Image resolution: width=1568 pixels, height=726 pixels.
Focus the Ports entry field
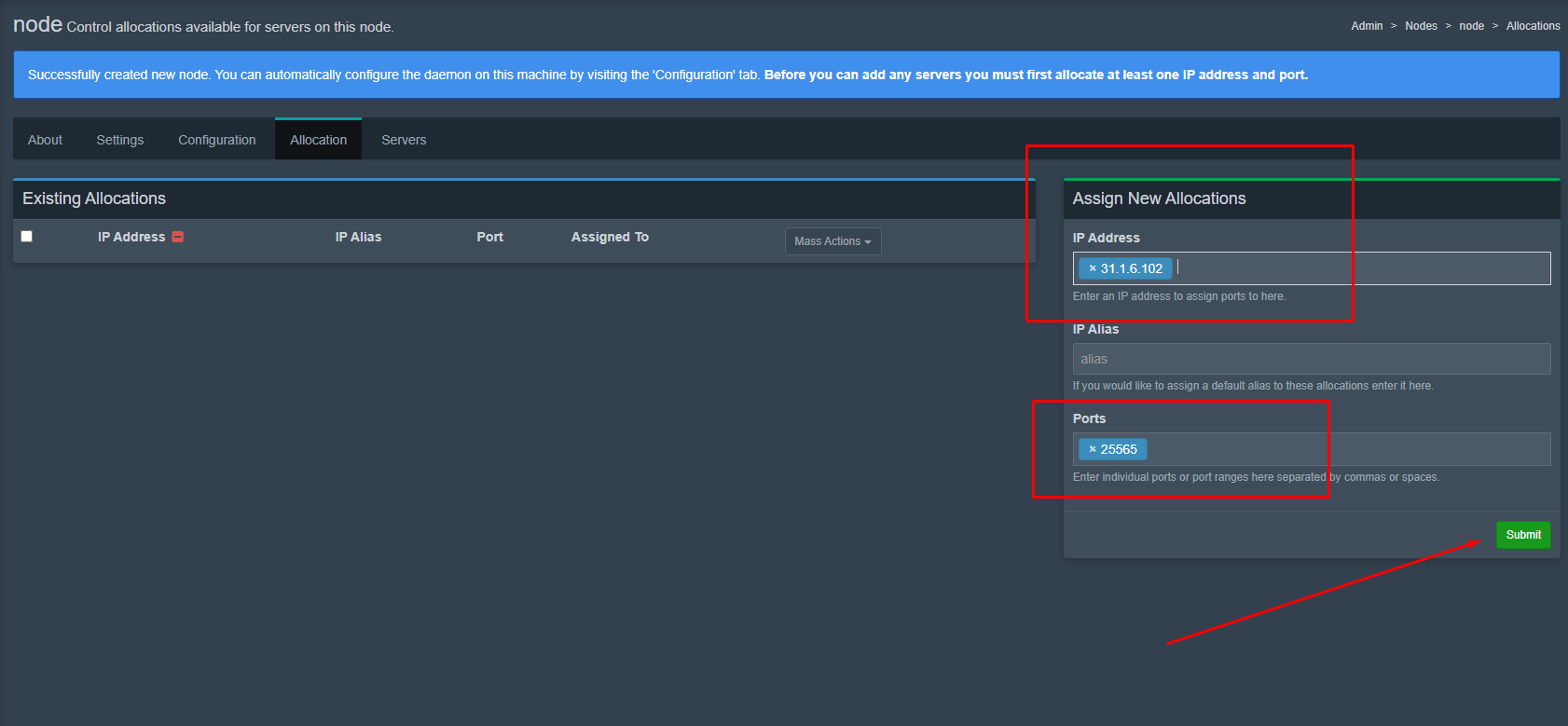pos(1342,449)
